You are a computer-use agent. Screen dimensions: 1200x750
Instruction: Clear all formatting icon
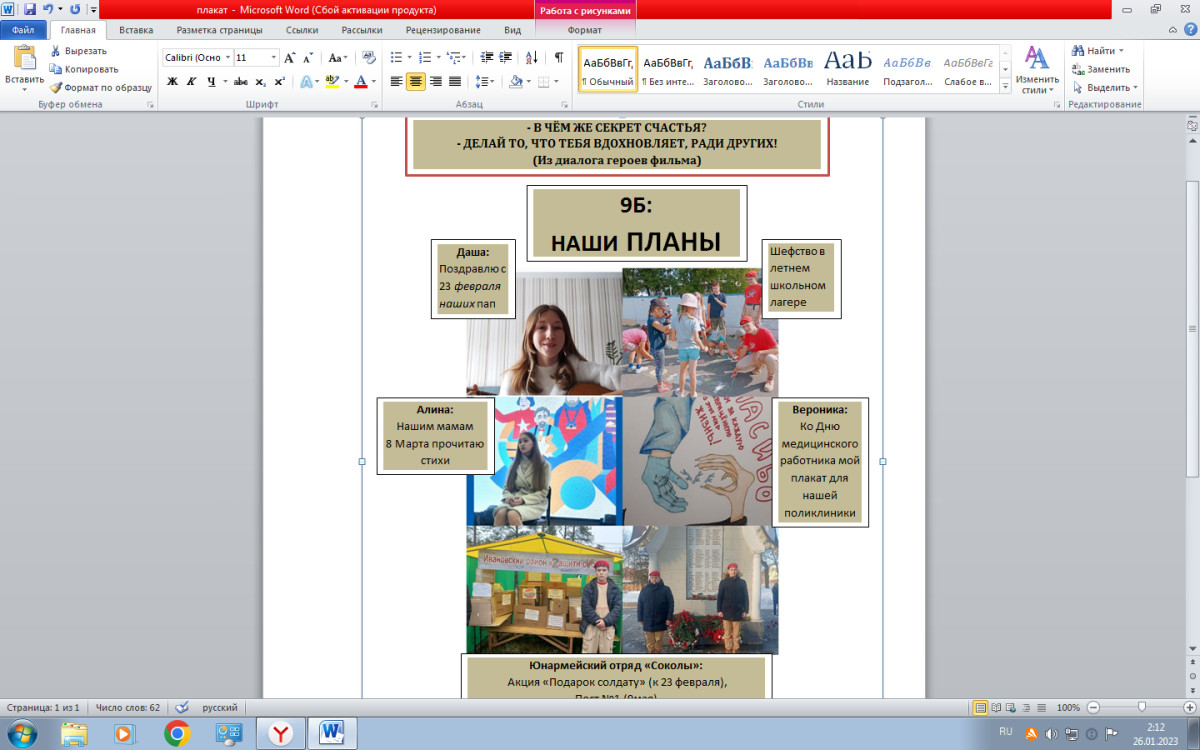pos(369,58)
